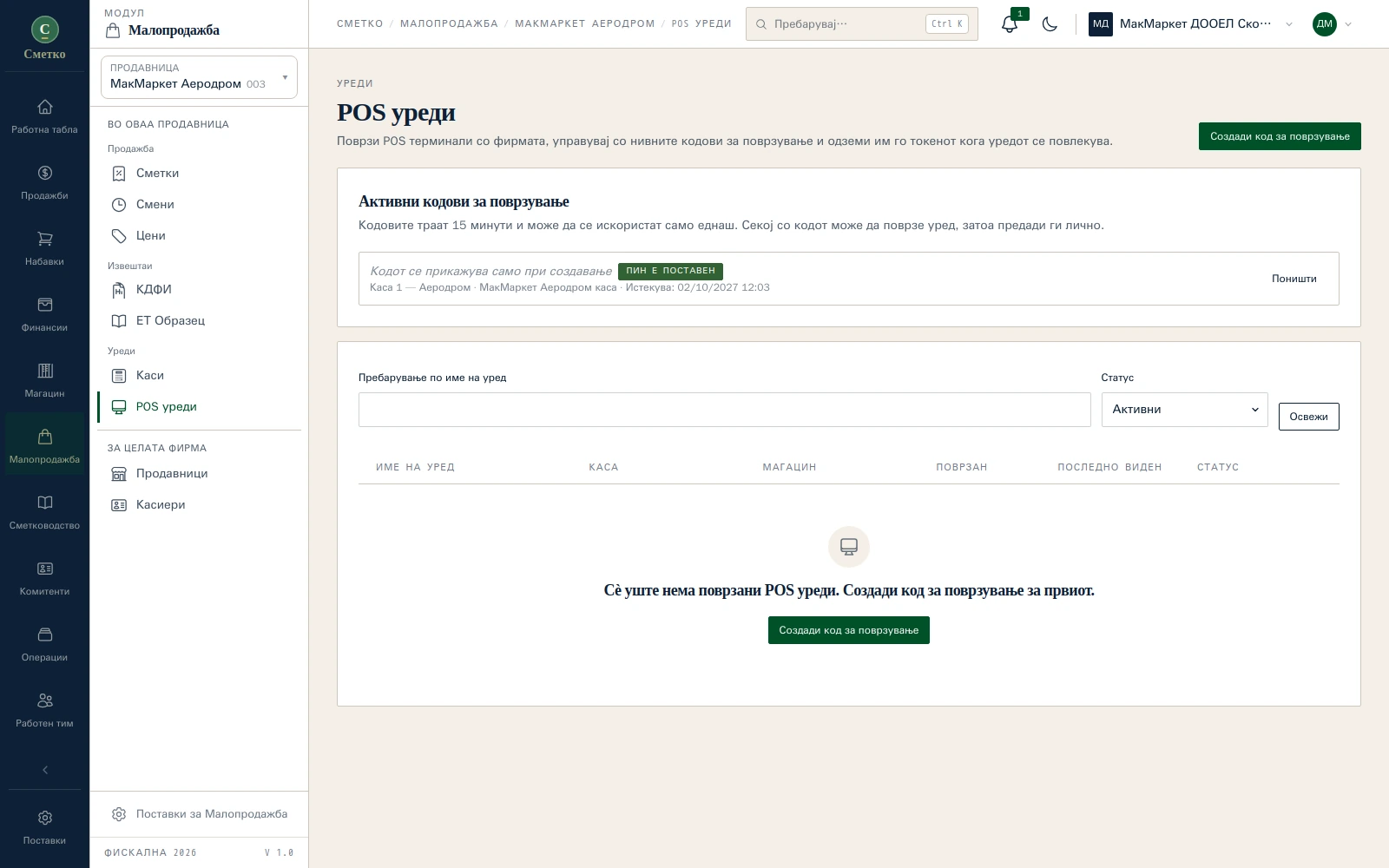Click the ПОСЛЕДНО ВИДЕН column header
The width and height of the screenshot is (1389, 868).
[x=1109, y=467]
